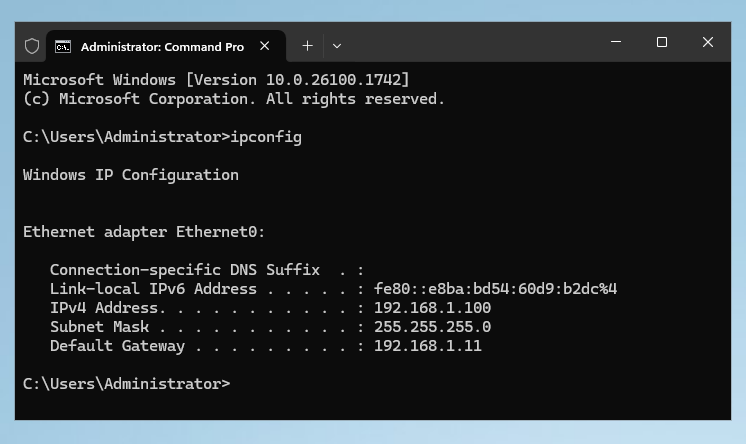Select the Administrator: Command Prompt tab title
746x444 pixels.
pyautogui.click(x=162, y=46)
